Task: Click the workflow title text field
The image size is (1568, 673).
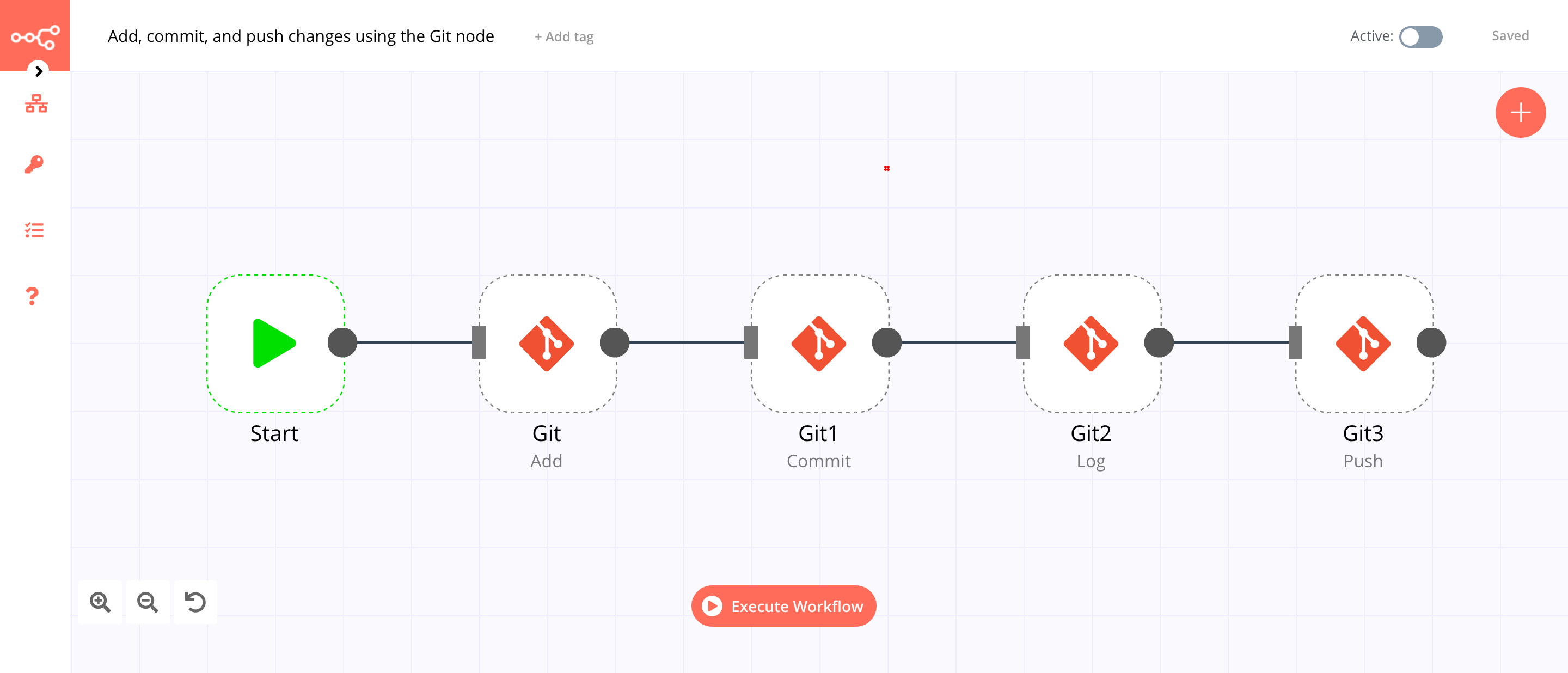Action: tap(302, 36)
